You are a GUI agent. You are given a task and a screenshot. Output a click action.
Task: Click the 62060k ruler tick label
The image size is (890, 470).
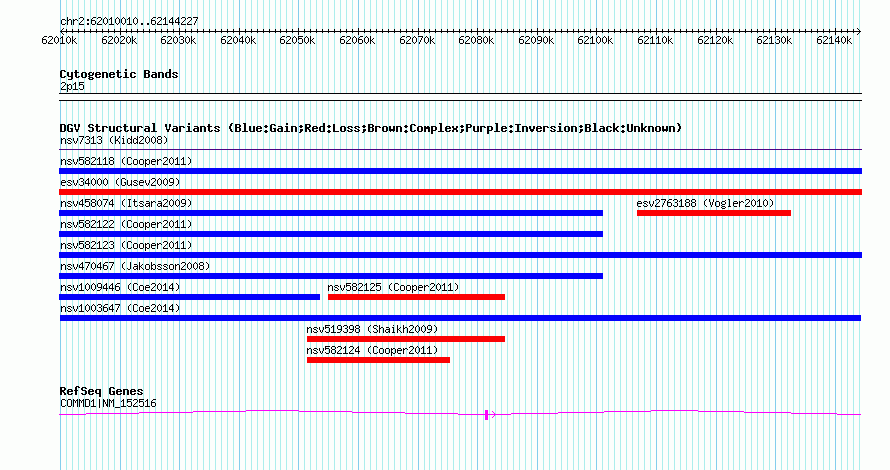(357, 40)
